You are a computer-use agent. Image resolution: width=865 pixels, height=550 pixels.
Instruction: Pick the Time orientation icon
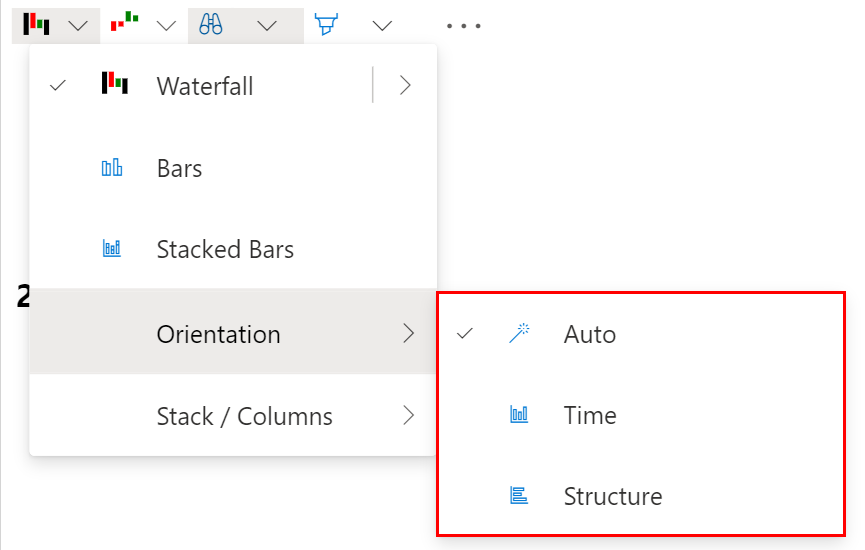pyautogui.click(x=519, y=415)
